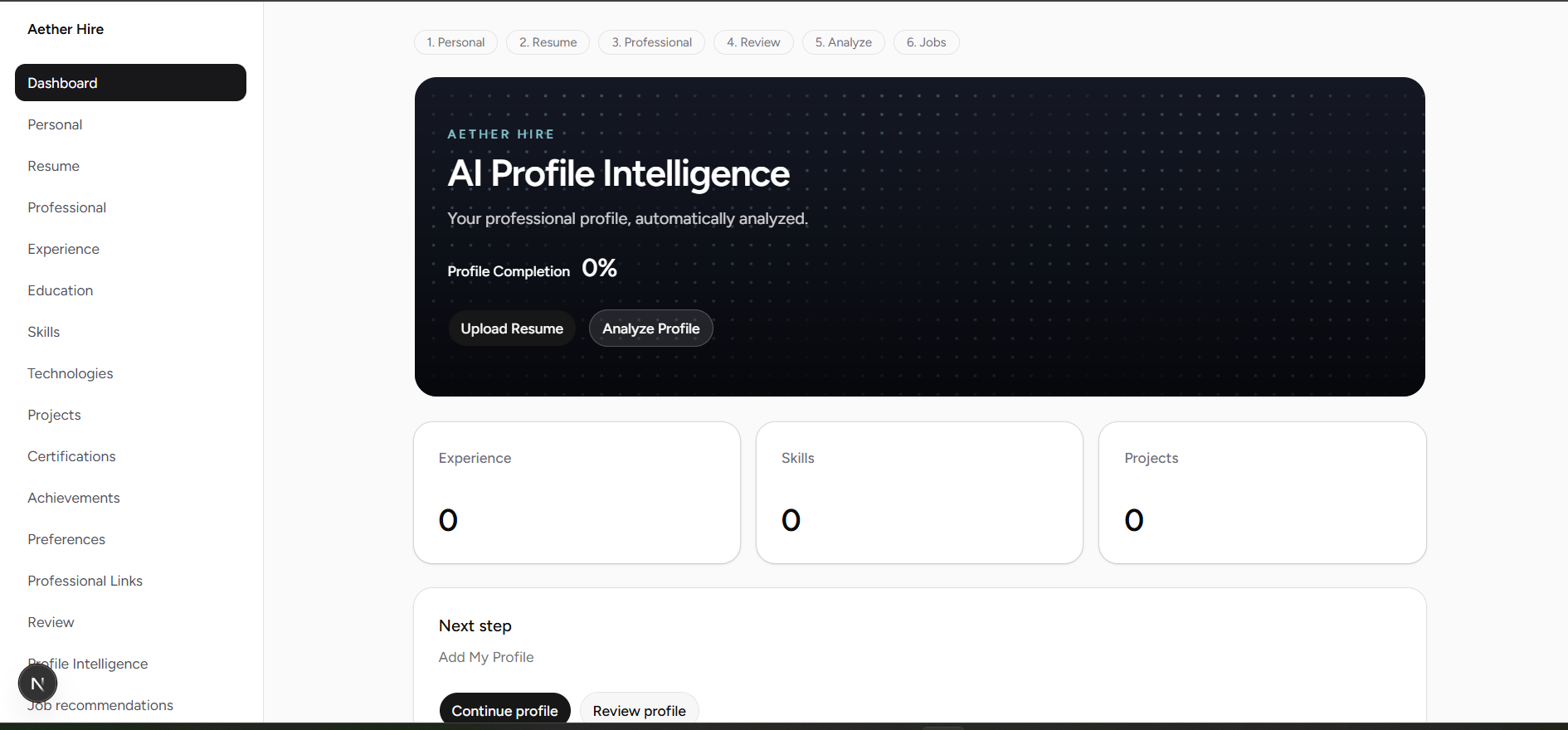Open the 6. Jobs step
The image size is (1568, 730).
coord(926,42)
